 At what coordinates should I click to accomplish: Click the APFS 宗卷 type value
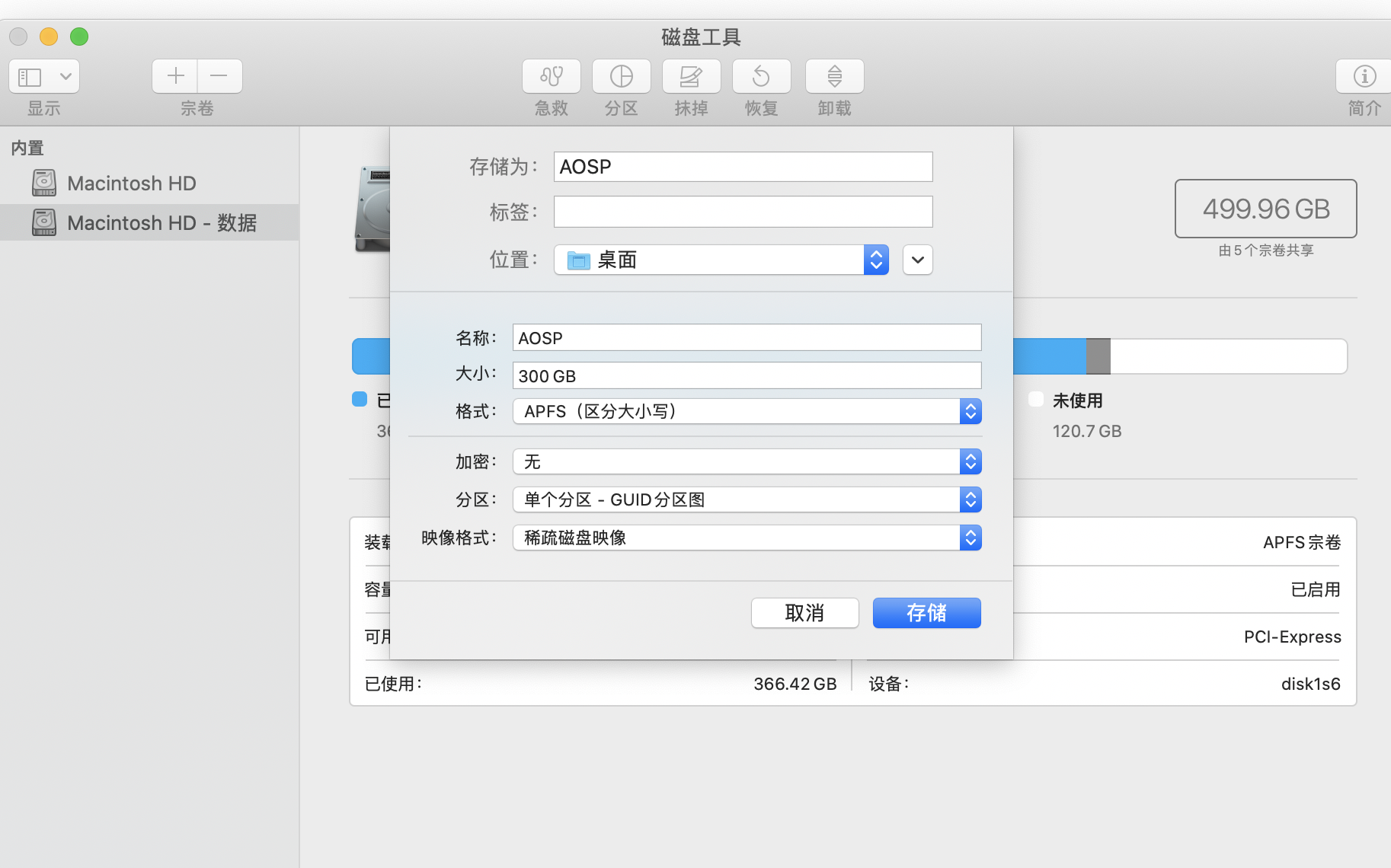(x=1301, y=542)
